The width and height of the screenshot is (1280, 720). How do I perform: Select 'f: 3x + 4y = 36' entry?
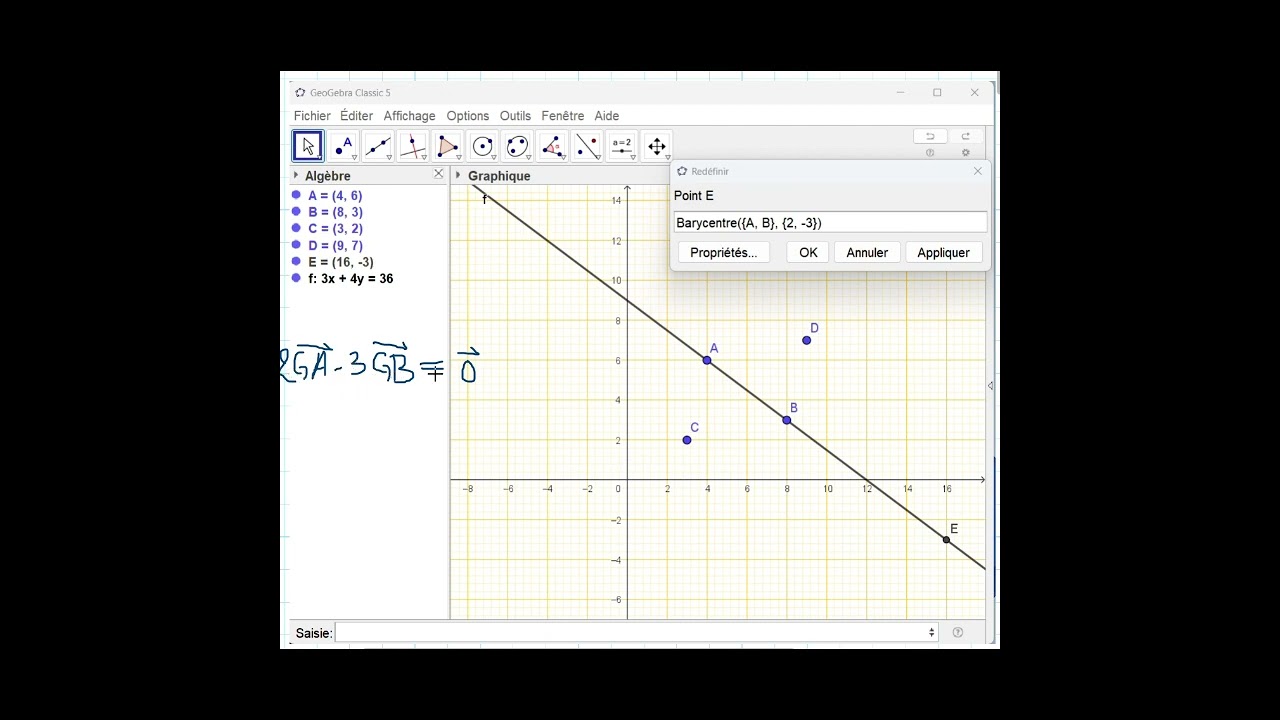tap(351, 278)
